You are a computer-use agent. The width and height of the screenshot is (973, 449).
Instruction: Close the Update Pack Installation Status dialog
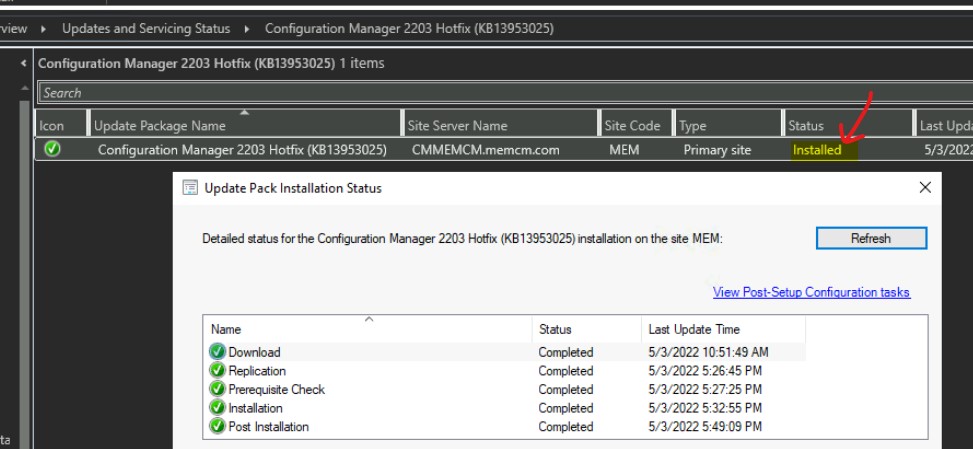pyautogui.click(x=925, y=188)
